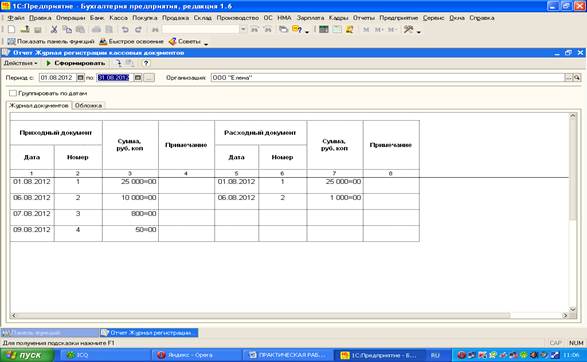Click the cell with amount 10 000=00

click(130, 201)
